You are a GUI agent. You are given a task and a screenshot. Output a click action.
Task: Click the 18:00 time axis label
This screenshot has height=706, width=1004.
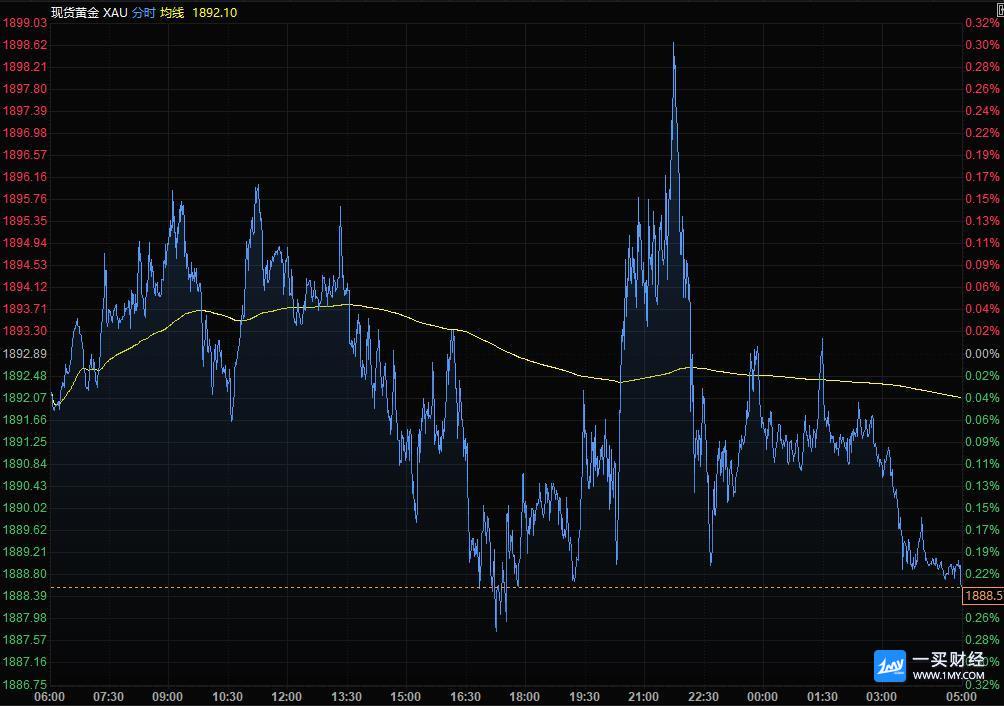[x=524, y=696]
